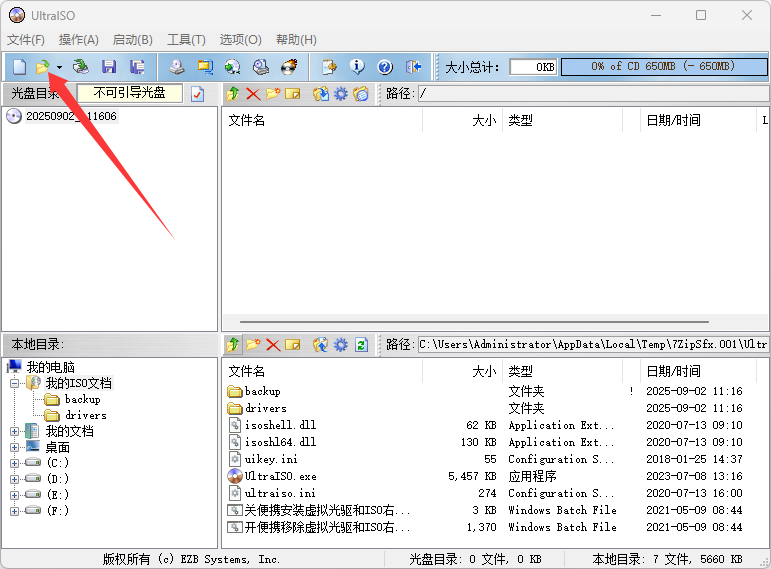Click the Convert image format icon
The width and height of the screenshot is (771, 569).
click(205, 67)
